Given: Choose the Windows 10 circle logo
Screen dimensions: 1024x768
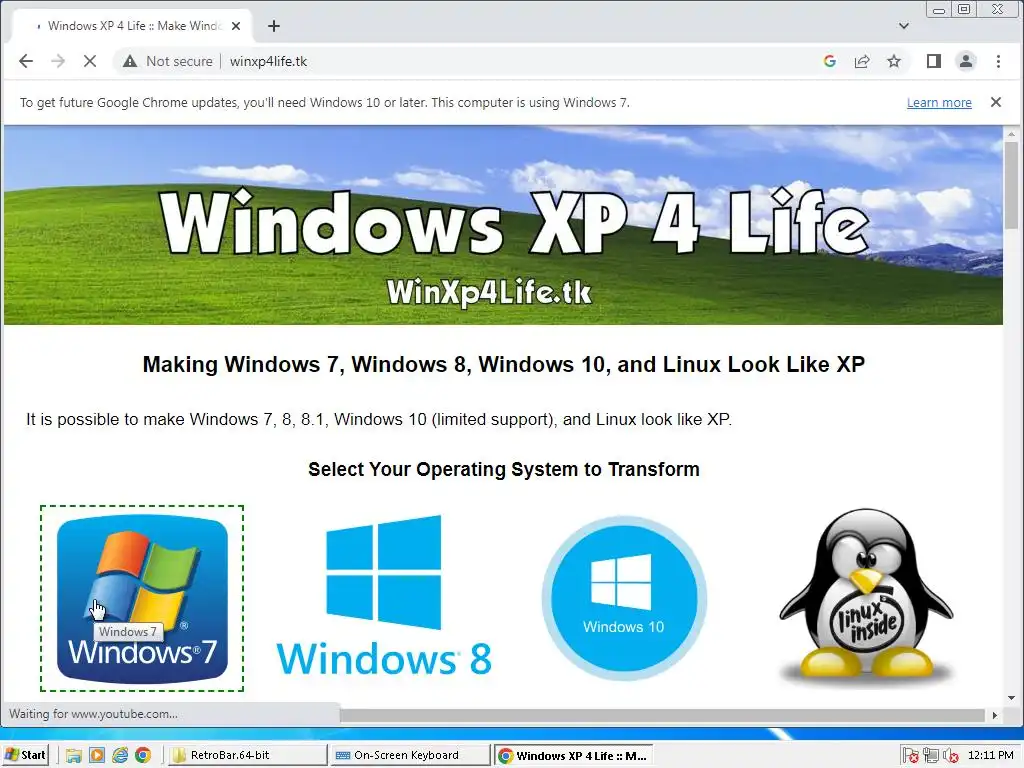Looking at the screenshot, I should click(x=624, y=598).
